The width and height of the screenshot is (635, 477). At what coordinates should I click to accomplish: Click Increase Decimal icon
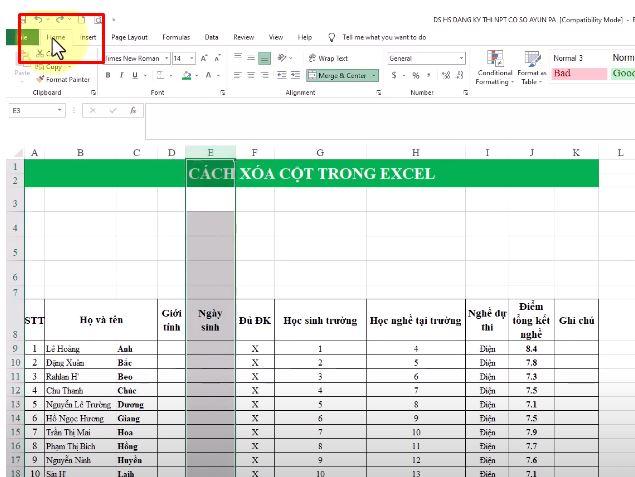(x=446, y=75)
